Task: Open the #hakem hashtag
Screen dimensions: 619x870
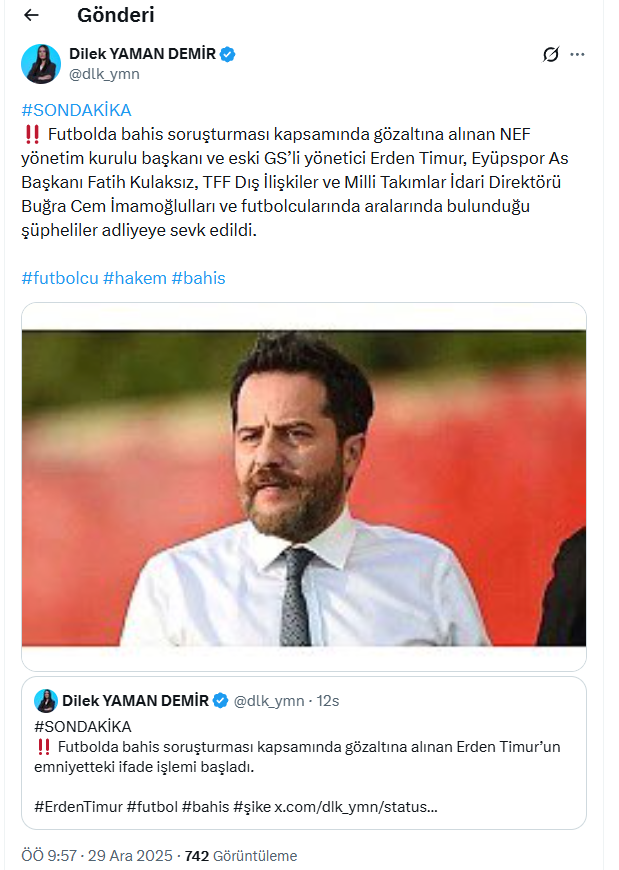Action: point(132,278)
